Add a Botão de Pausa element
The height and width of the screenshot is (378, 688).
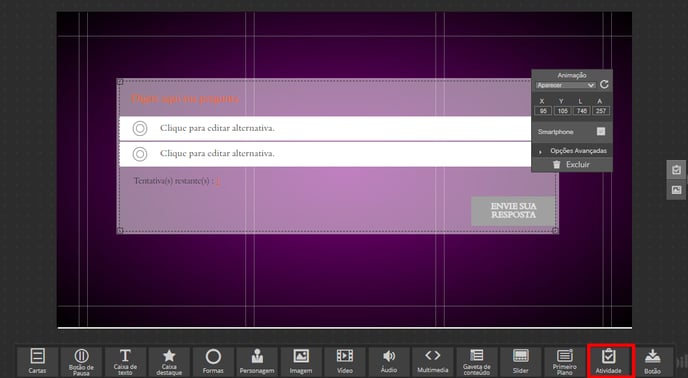click(81, 361)
